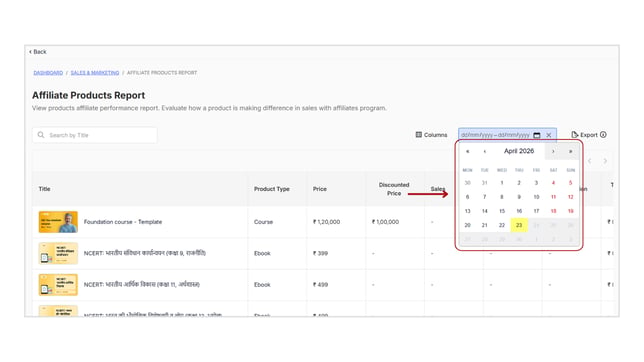Open the Columns chooser
Viewport: 644px width, 362px height.
point(431,135)
